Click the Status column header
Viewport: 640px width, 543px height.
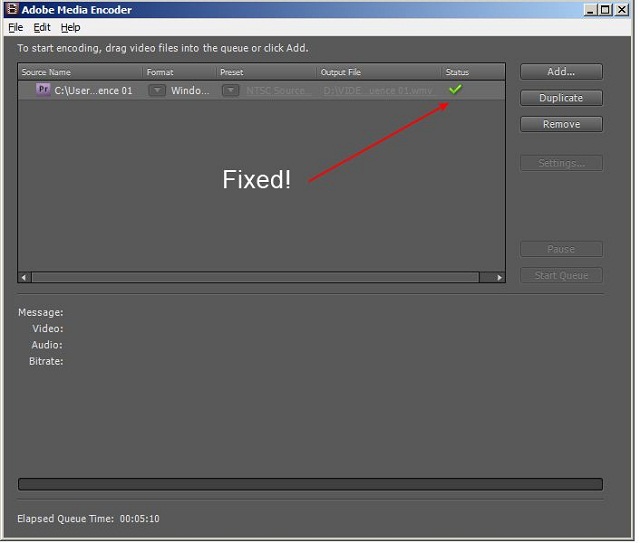click(x=473, y=72)
